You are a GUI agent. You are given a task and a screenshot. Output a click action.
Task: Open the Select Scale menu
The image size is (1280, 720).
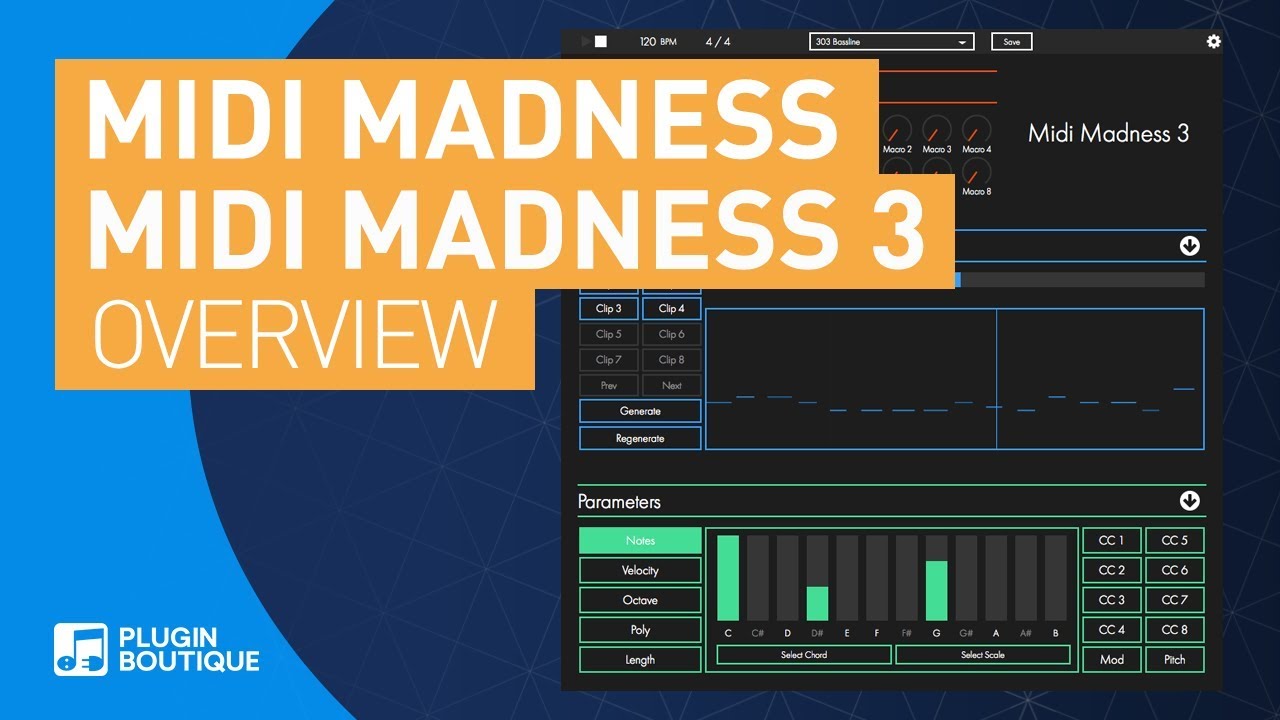pos(983,655)
